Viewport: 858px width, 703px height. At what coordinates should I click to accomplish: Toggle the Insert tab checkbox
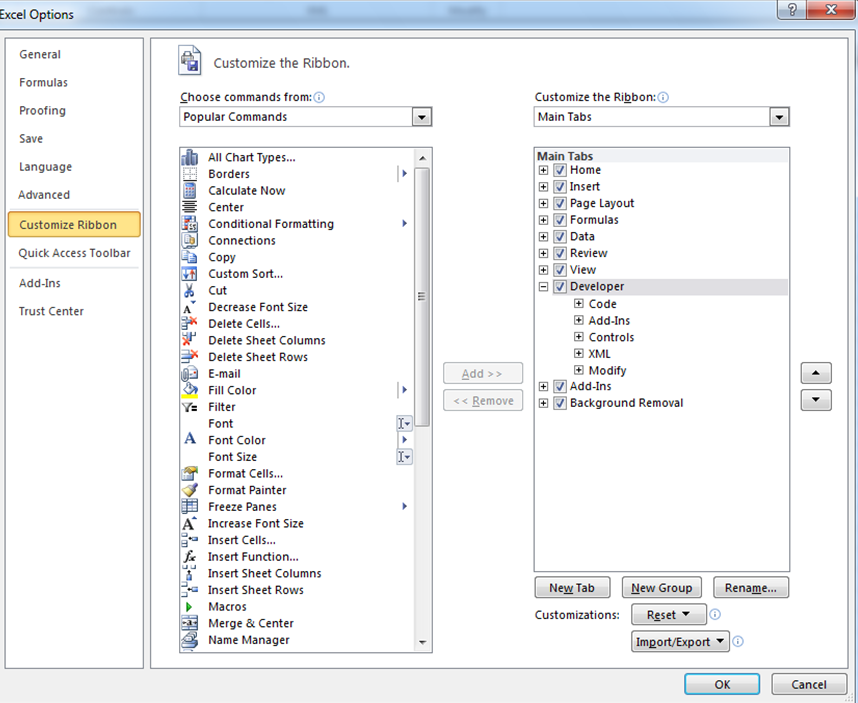pyautogui.click(x=560, y=187)
